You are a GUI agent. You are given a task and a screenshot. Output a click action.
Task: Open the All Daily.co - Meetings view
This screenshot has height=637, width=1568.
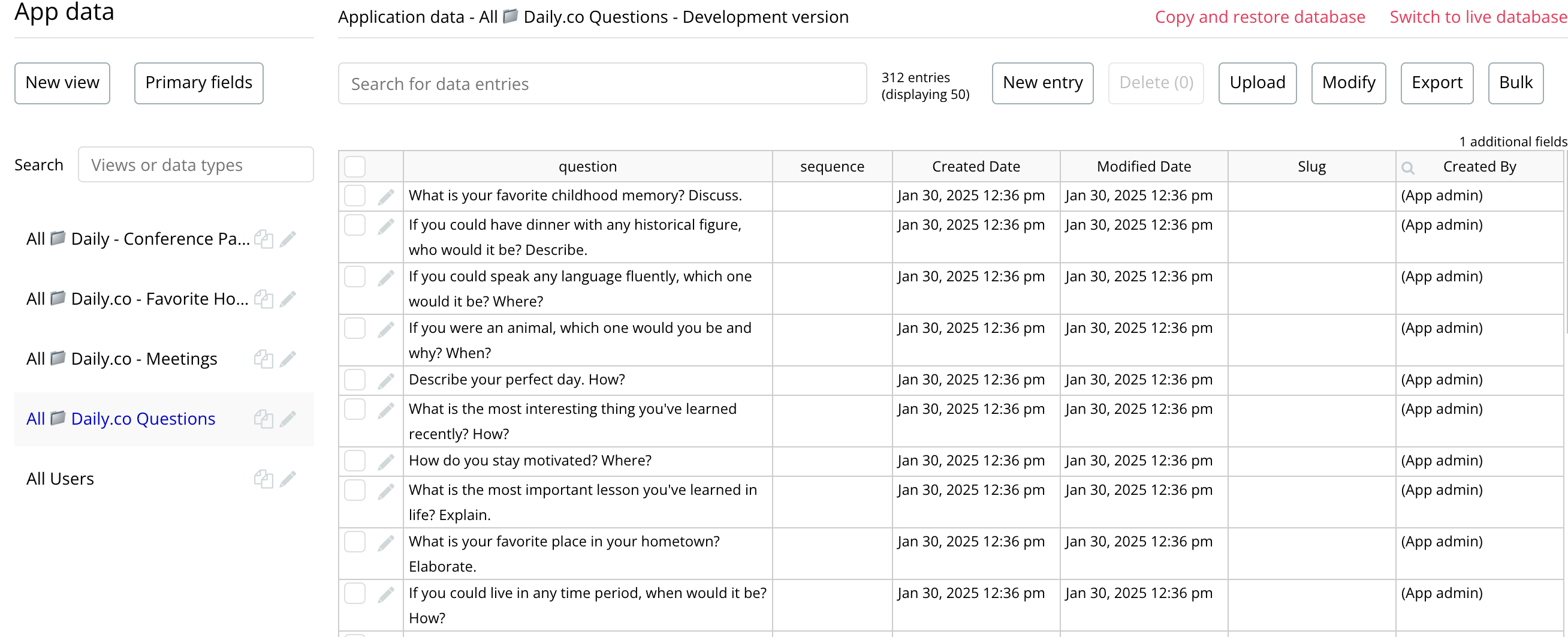coord(122,359)
